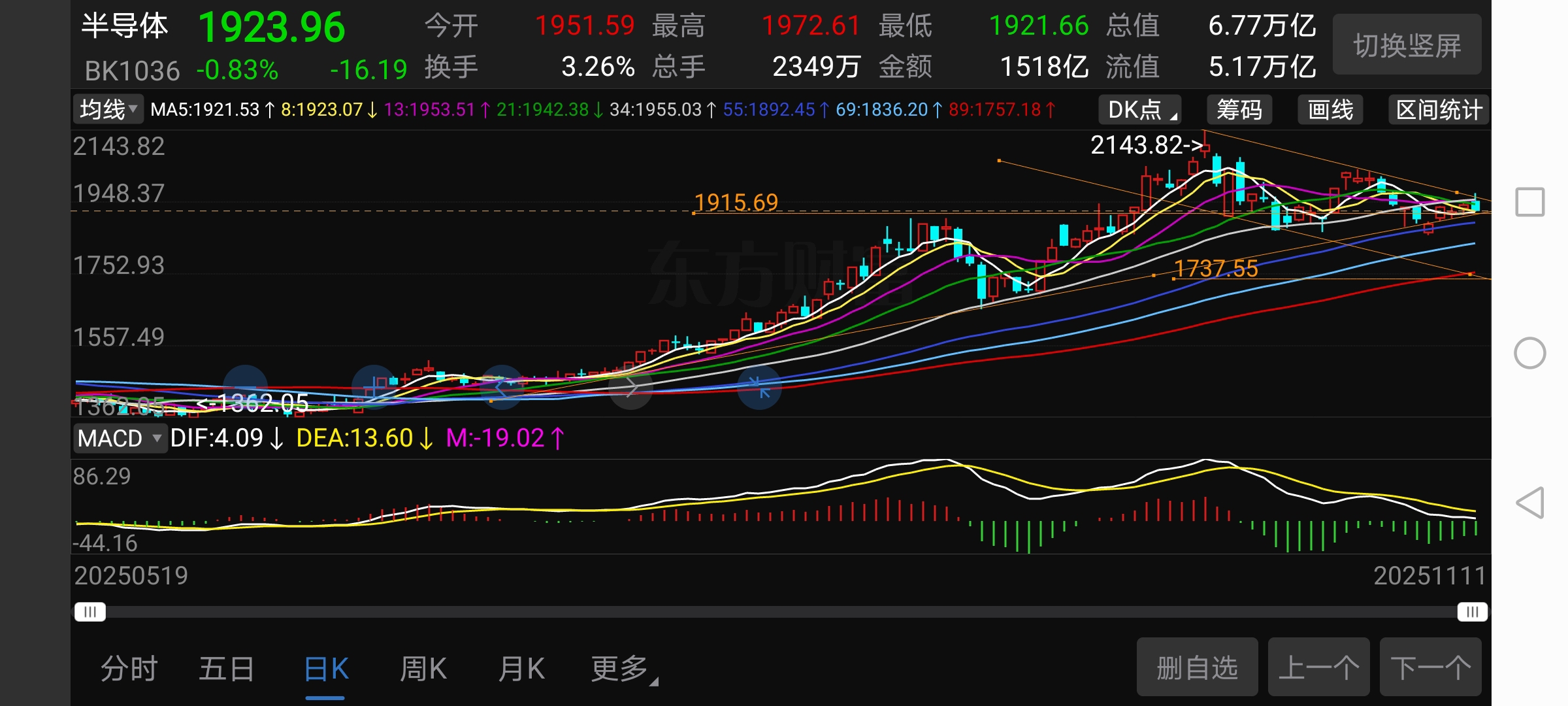
Task: Tap the zoom-out minus circle on chart
Action: click(246, 387)
